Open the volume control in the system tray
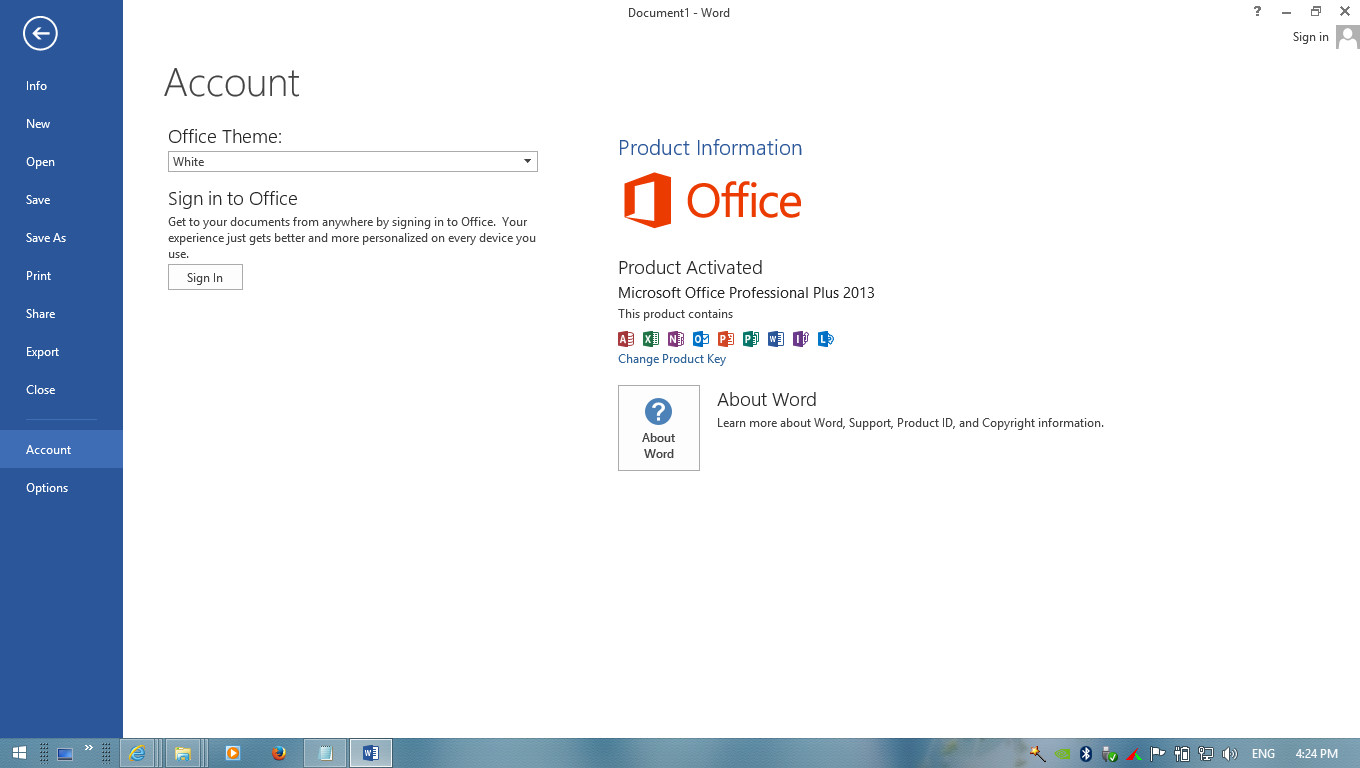Screen dimensions: 1360x768 click(x=1230, y=753)
